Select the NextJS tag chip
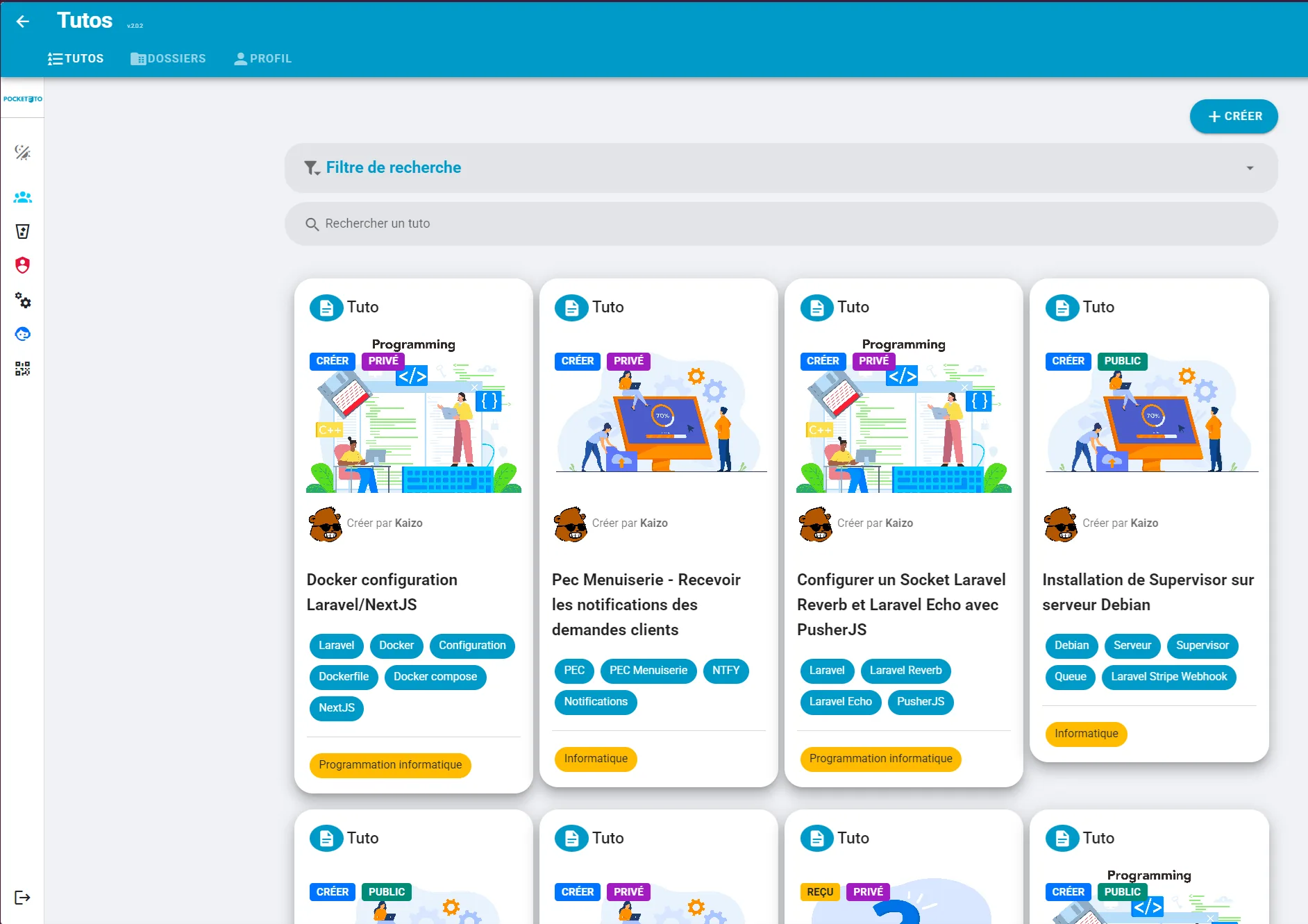The height and width of the screenshot is (924, 1308). 337,708
